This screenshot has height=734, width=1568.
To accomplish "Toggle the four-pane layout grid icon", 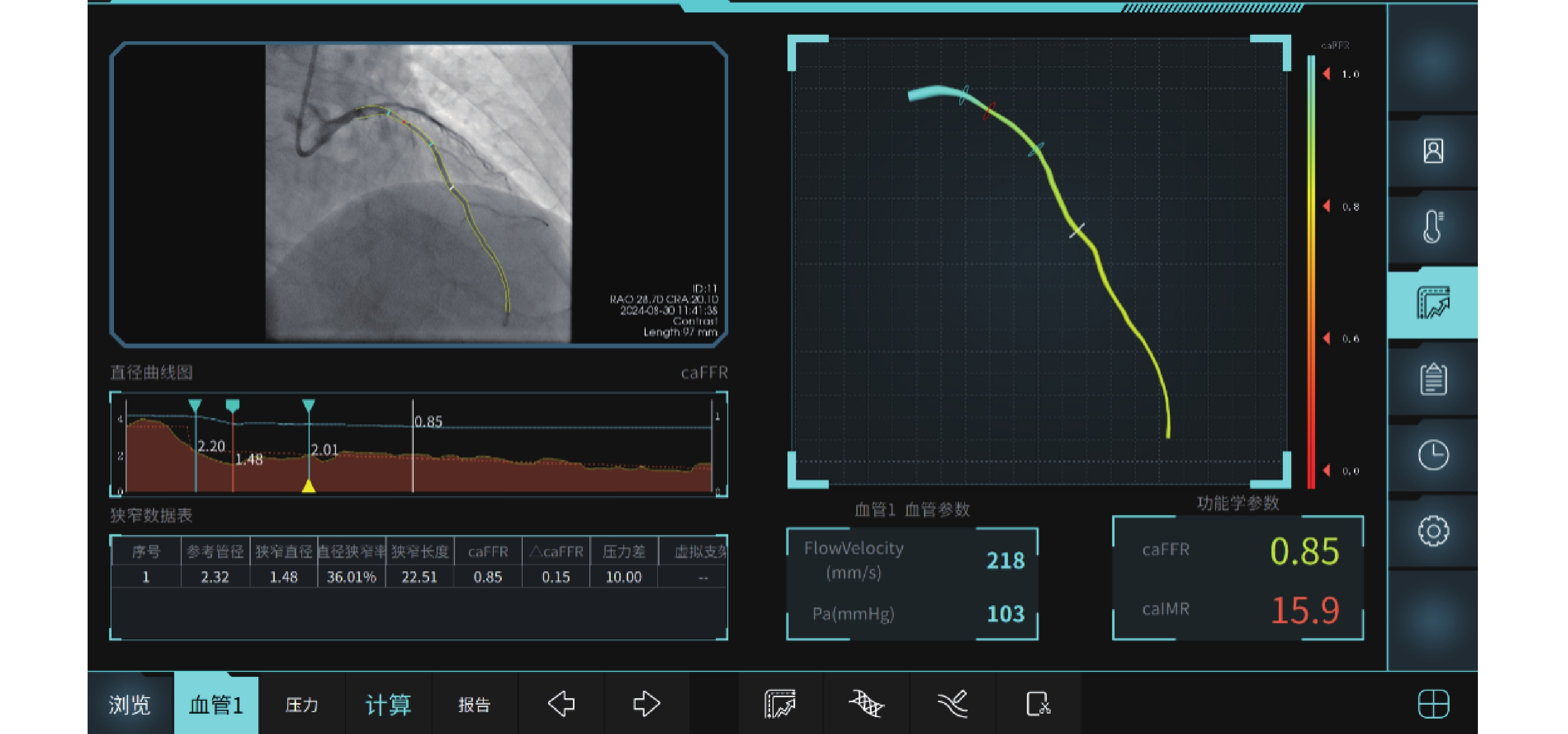I will [1433, 704].
